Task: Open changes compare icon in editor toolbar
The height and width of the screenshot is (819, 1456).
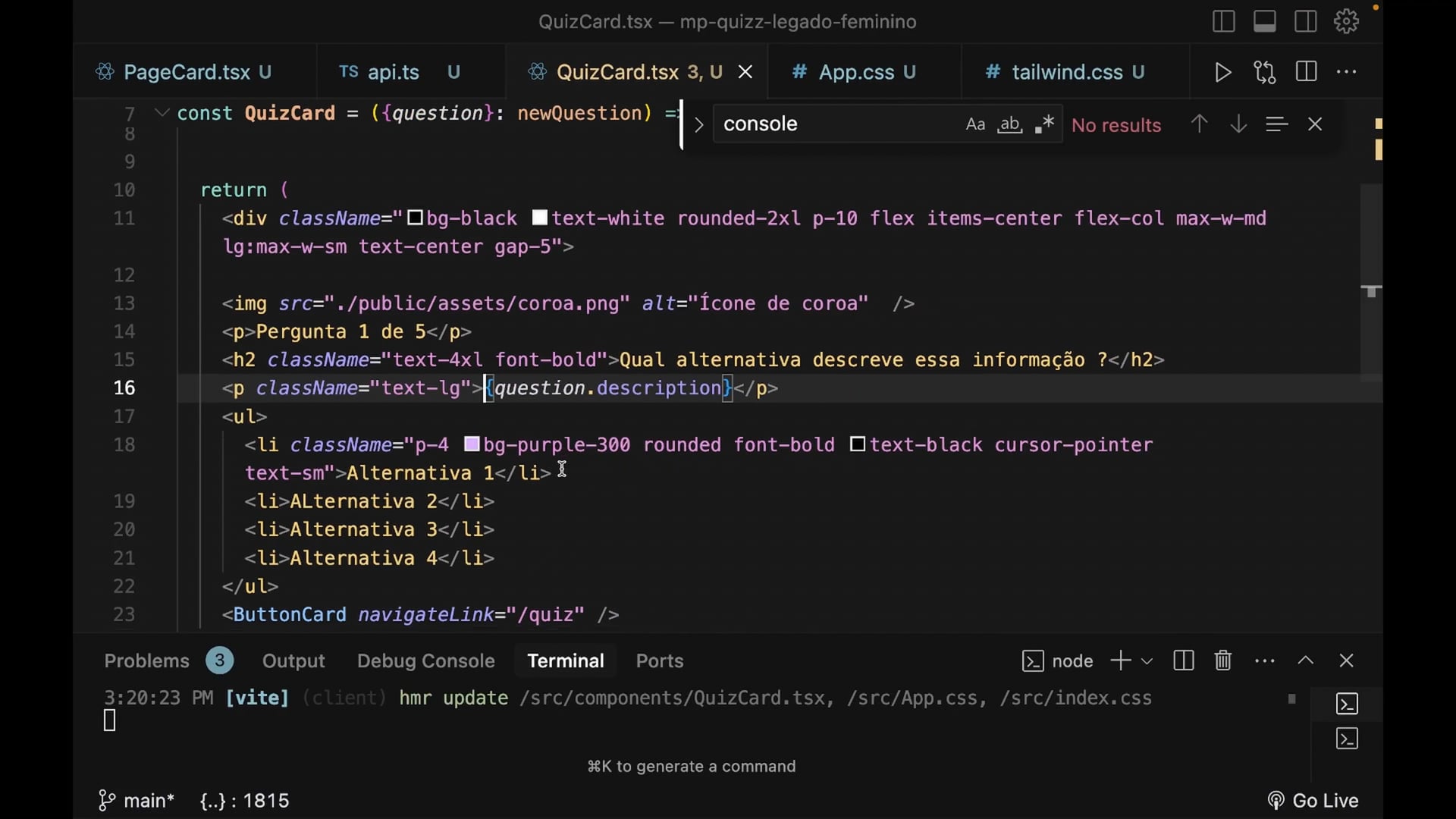Action: pyautogui.click(x=1264, y=72)
